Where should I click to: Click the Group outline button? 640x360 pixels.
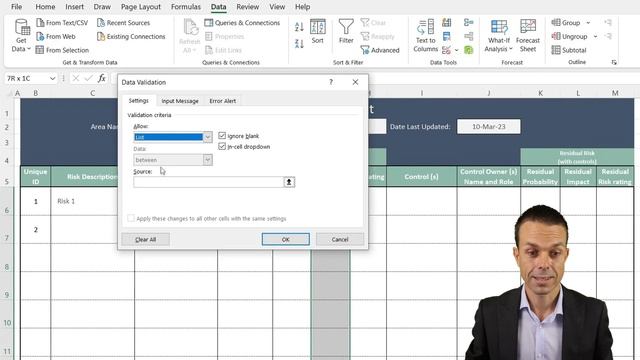566,22
